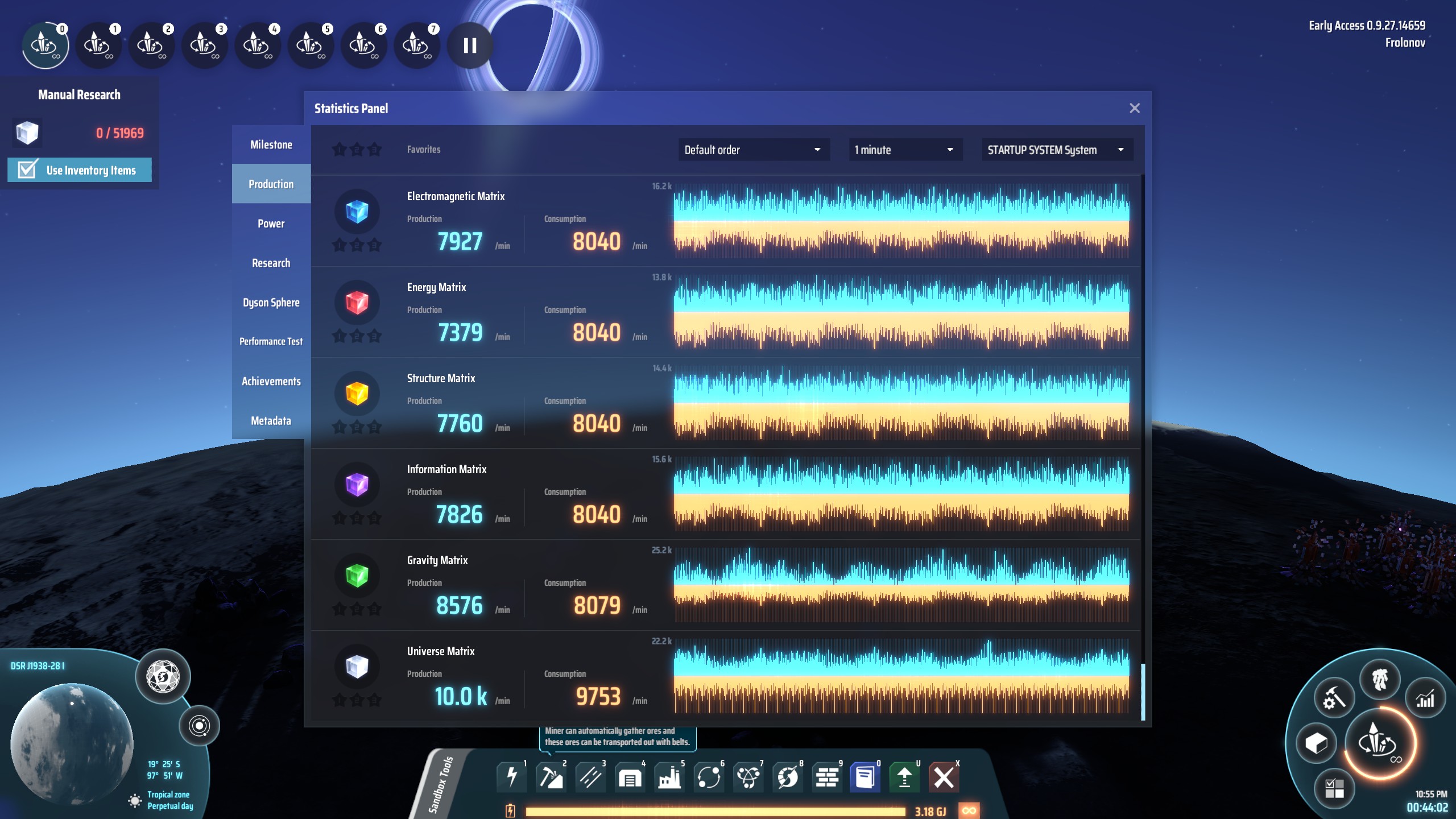Click the green upgrade arrow tool
This screenshot has width=1456, height=819.
(904, 777)
